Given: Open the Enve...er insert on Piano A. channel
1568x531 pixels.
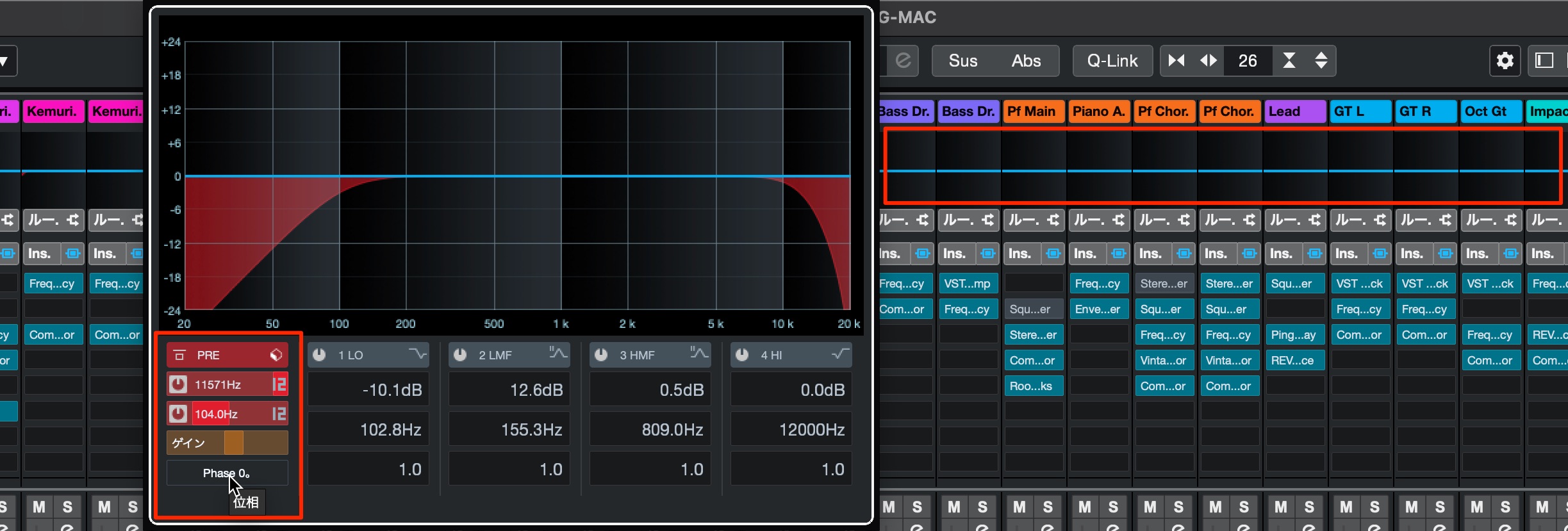Looking at the screenshot, I should [x=1099, y=309].
